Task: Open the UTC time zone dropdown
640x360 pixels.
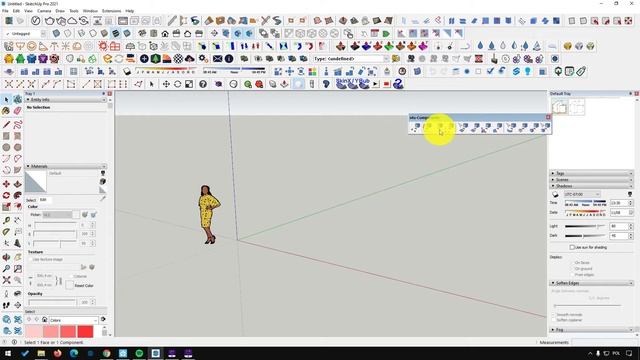Action: coord(582,194)
